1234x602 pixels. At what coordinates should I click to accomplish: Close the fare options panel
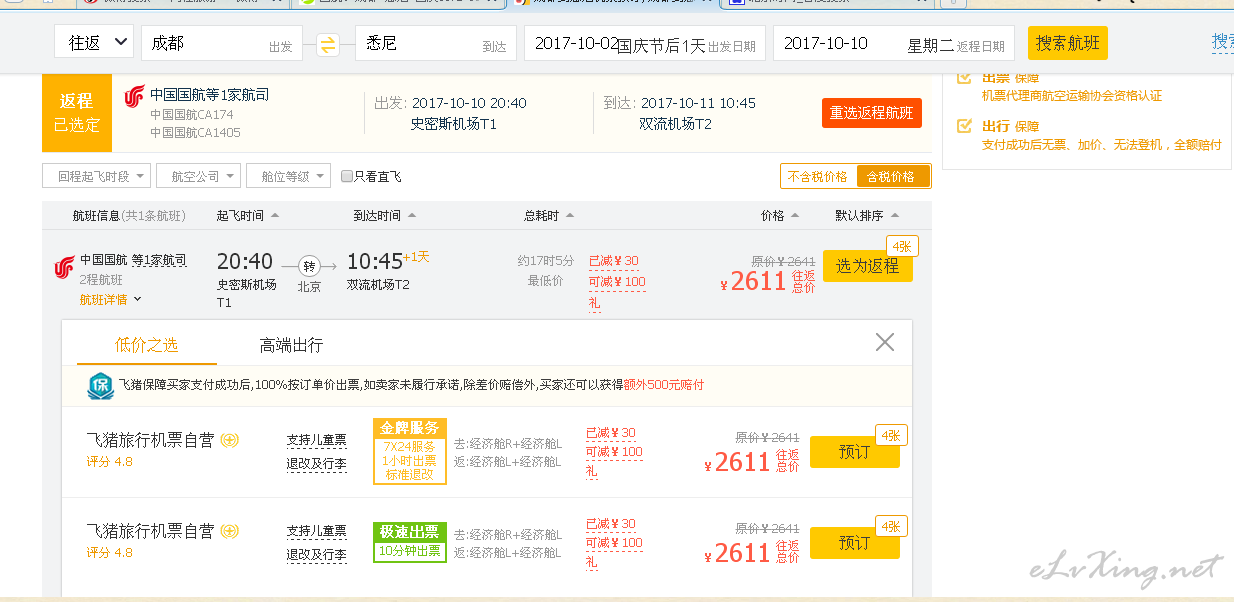point(885,342)
